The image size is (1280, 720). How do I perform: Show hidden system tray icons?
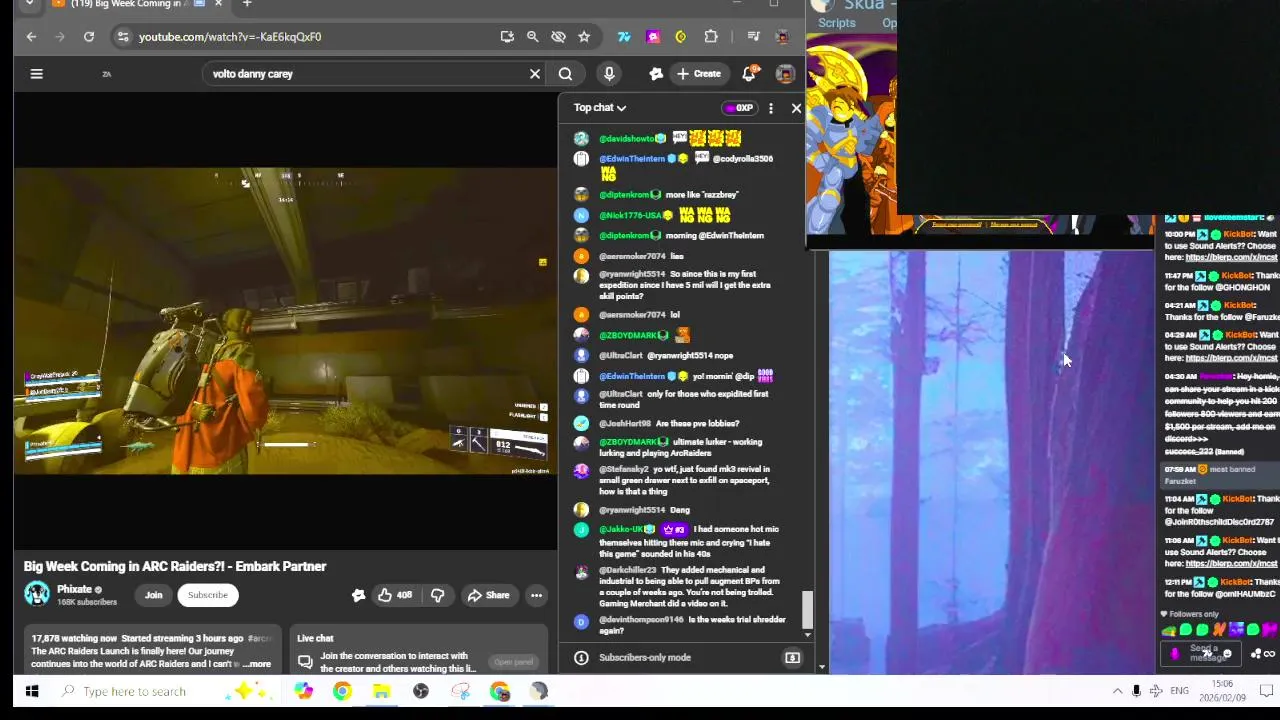pyautogui.click(x=1117, y=691)
